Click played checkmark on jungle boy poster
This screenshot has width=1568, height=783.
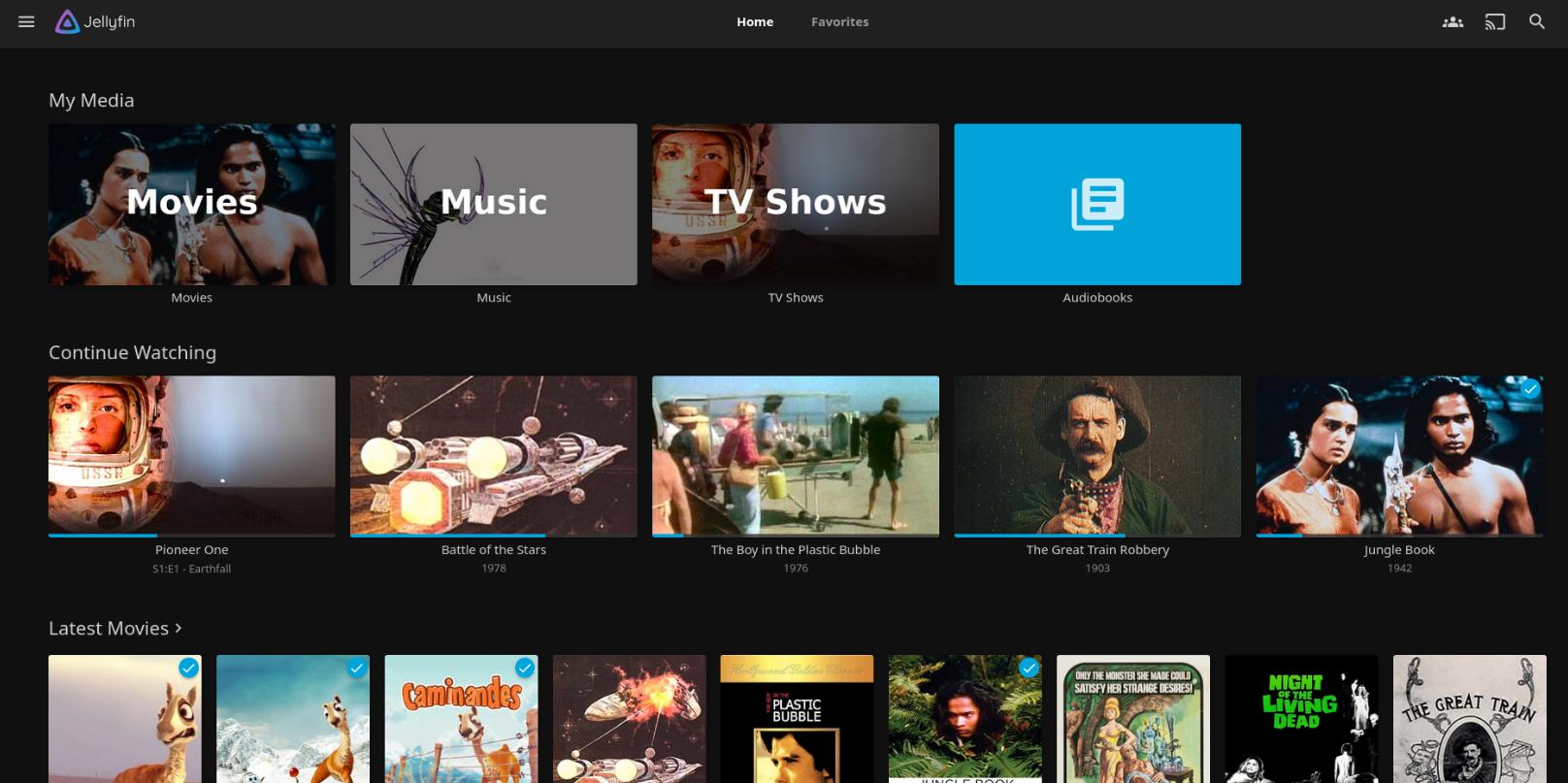pos(1029,668)
